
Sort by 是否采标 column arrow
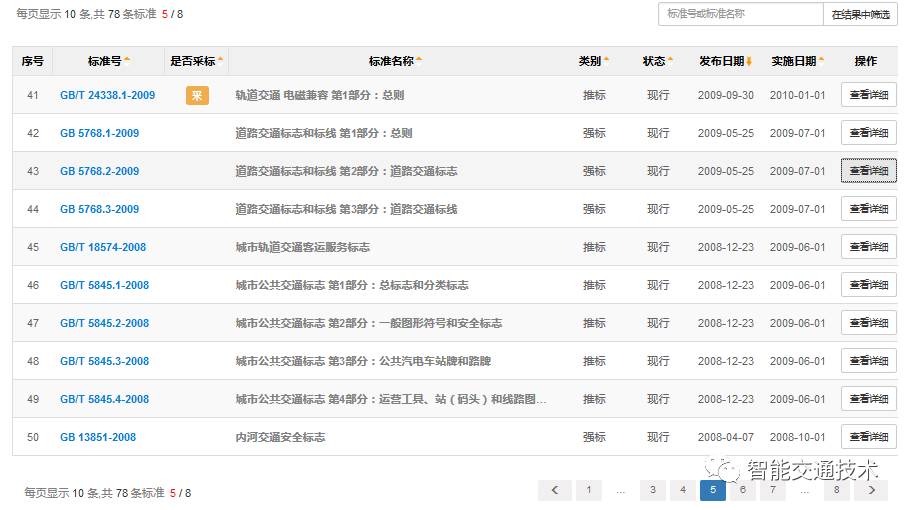[x=220, y=60]
